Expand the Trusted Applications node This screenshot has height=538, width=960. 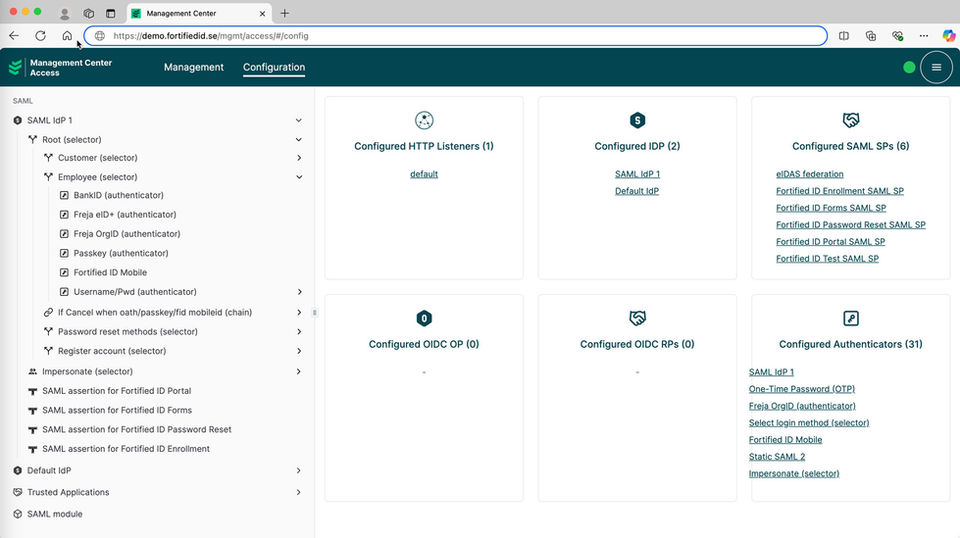299,492
